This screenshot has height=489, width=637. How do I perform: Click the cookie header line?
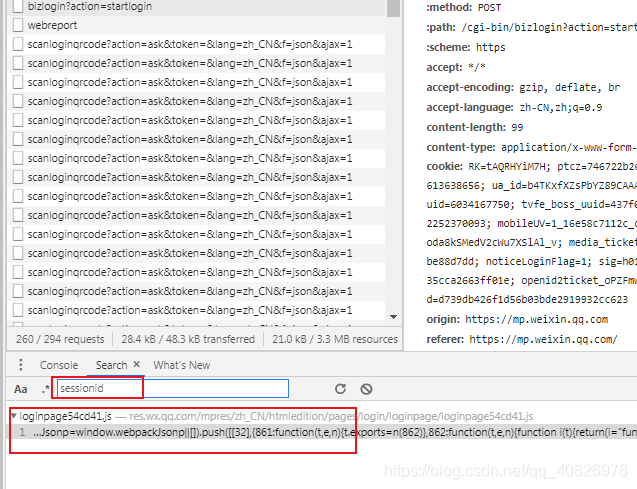pos(531,166)
